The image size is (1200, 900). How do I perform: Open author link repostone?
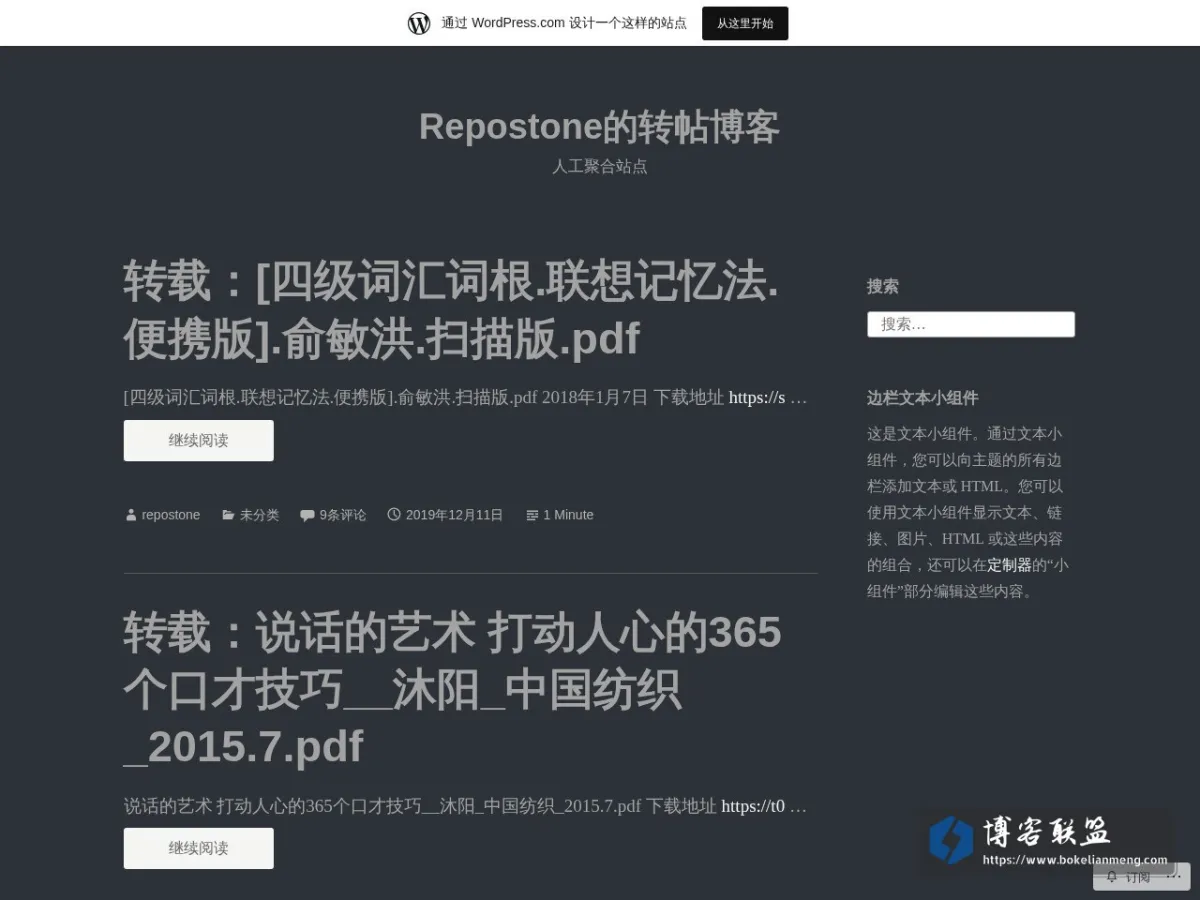(x=171, y=515)
